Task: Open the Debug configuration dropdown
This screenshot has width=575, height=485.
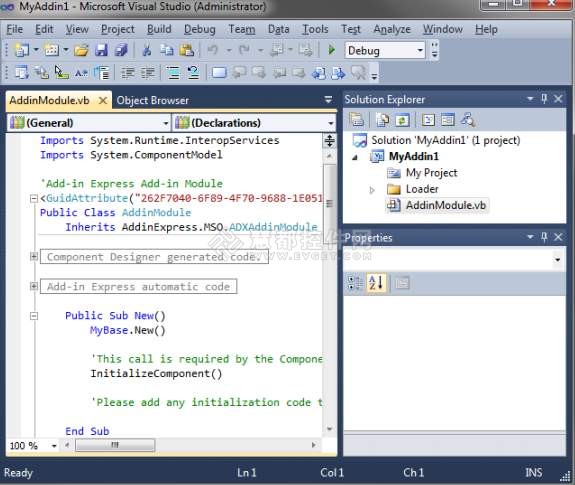Action: (x=420, y=50)
